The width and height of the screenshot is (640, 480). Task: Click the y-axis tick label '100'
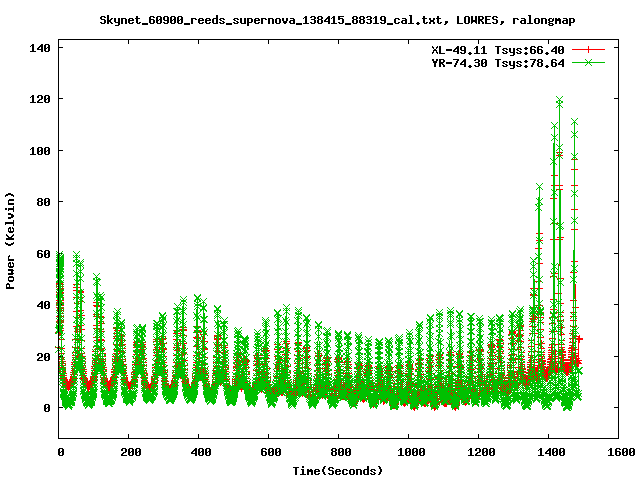coord(40,151)
